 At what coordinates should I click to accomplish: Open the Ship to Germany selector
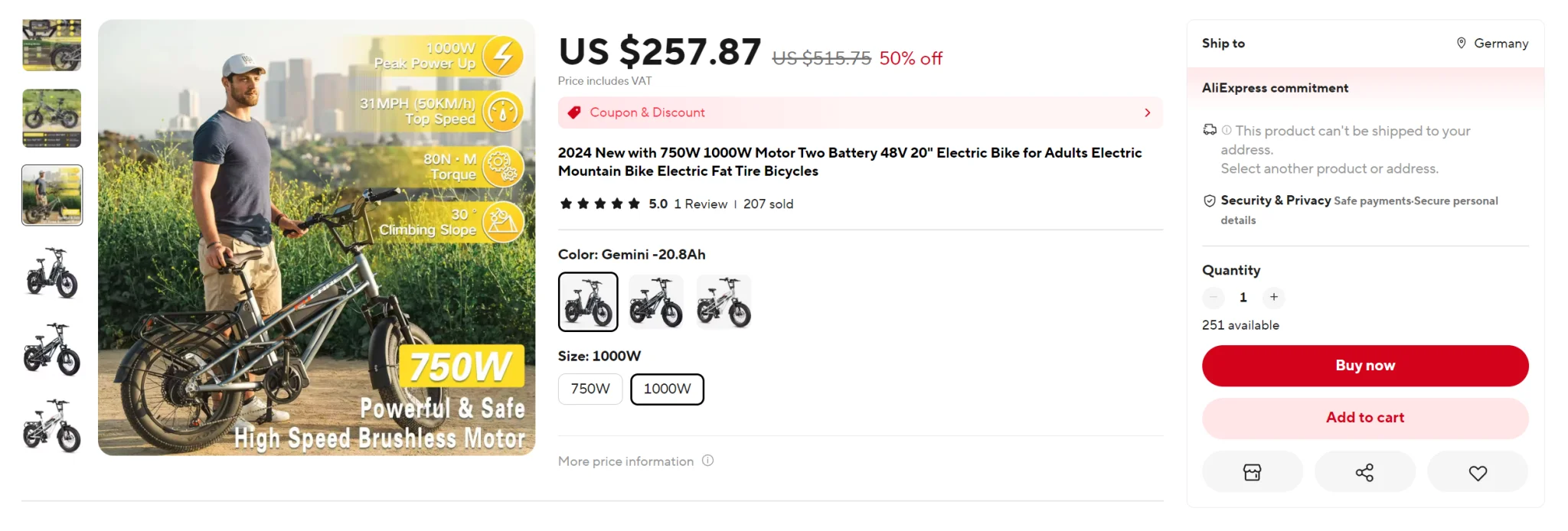1492,44
